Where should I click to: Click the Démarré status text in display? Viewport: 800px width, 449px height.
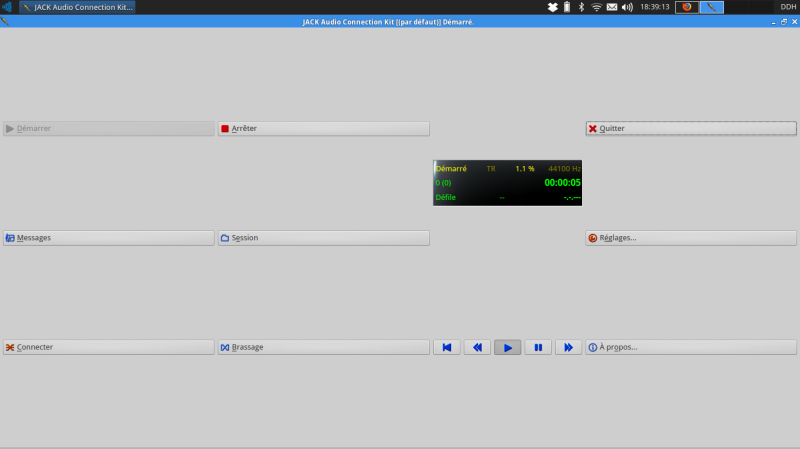point(451,168)
